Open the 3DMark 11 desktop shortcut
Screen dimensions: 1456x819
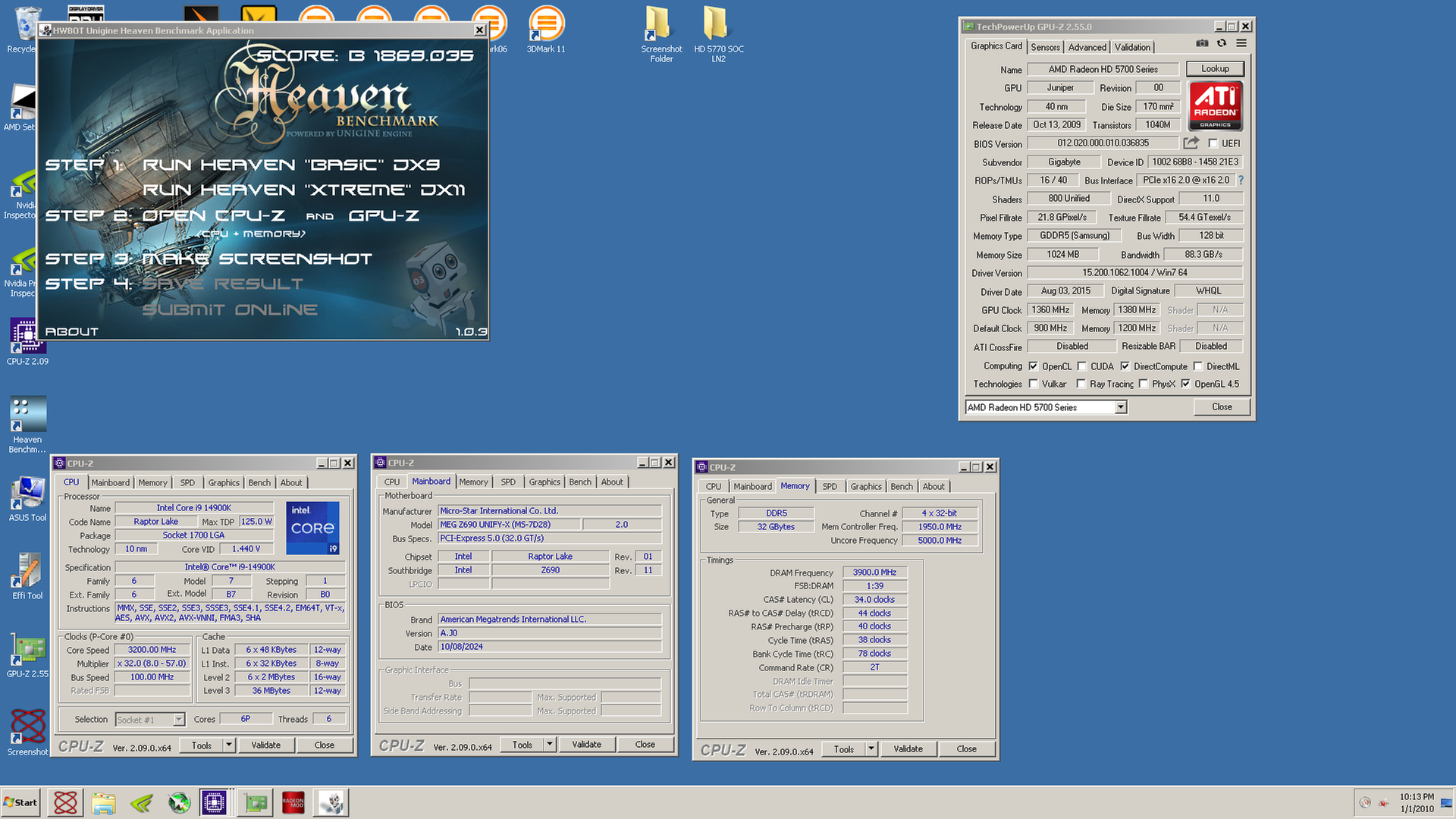click(546, 28)
